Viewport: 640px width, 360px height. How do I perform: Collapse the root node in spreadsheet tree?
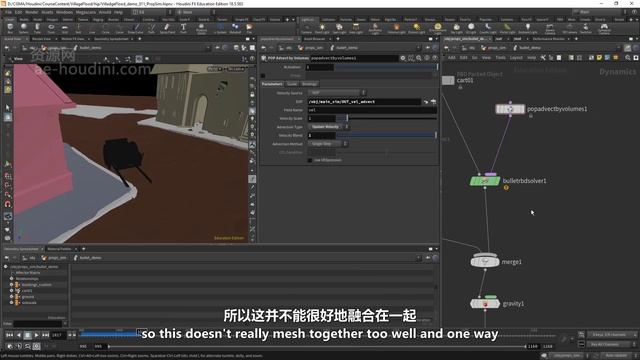point(6,267)
